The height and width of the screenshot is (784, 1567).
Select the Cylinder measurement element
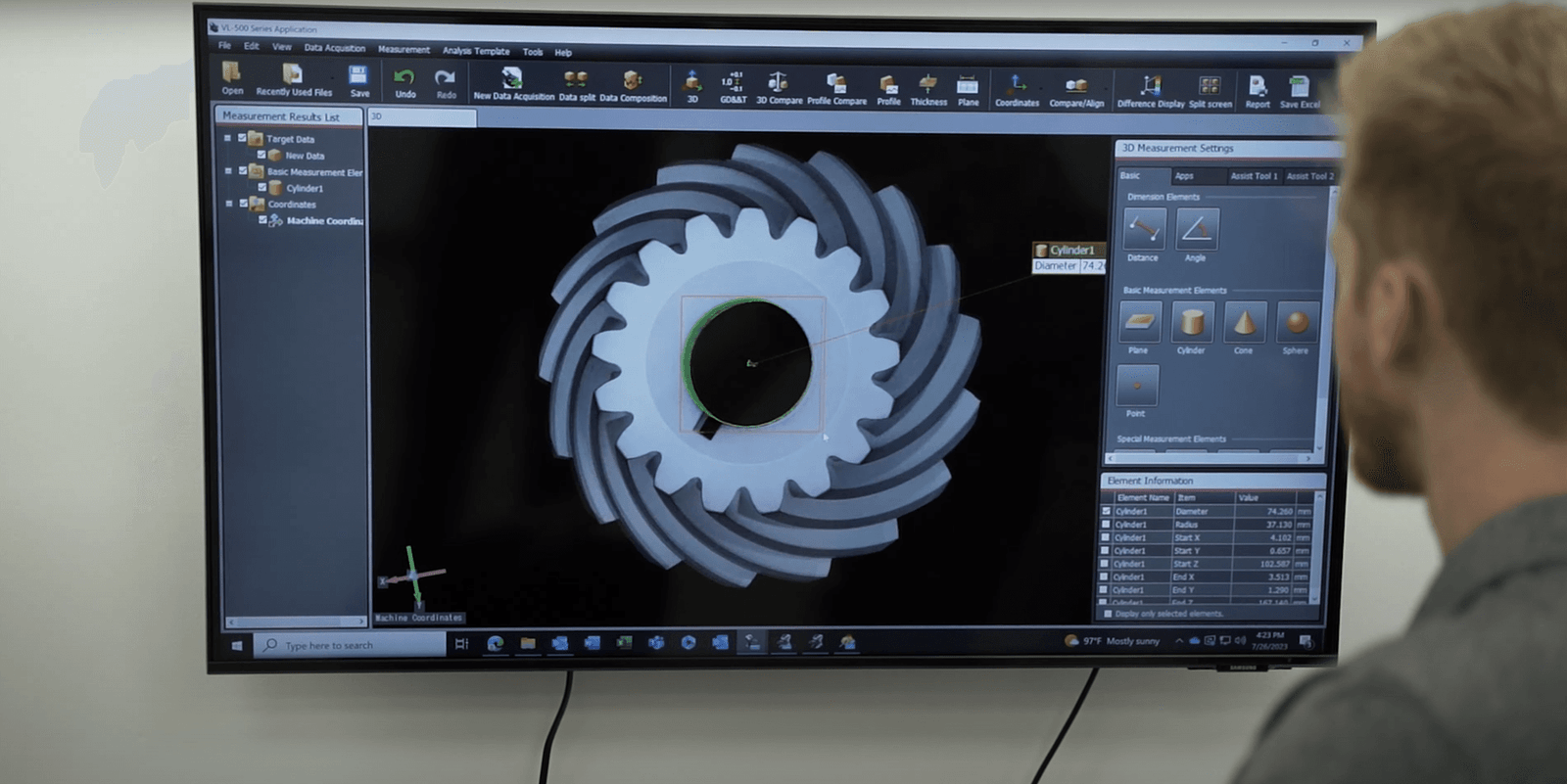[x=1192, y=324]
